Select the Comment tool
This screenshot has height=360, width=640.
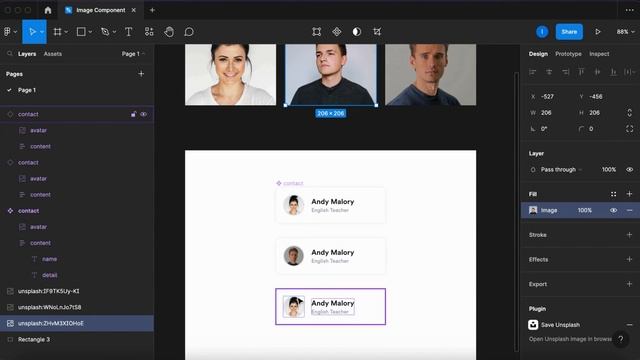click(x=189, y=32)
